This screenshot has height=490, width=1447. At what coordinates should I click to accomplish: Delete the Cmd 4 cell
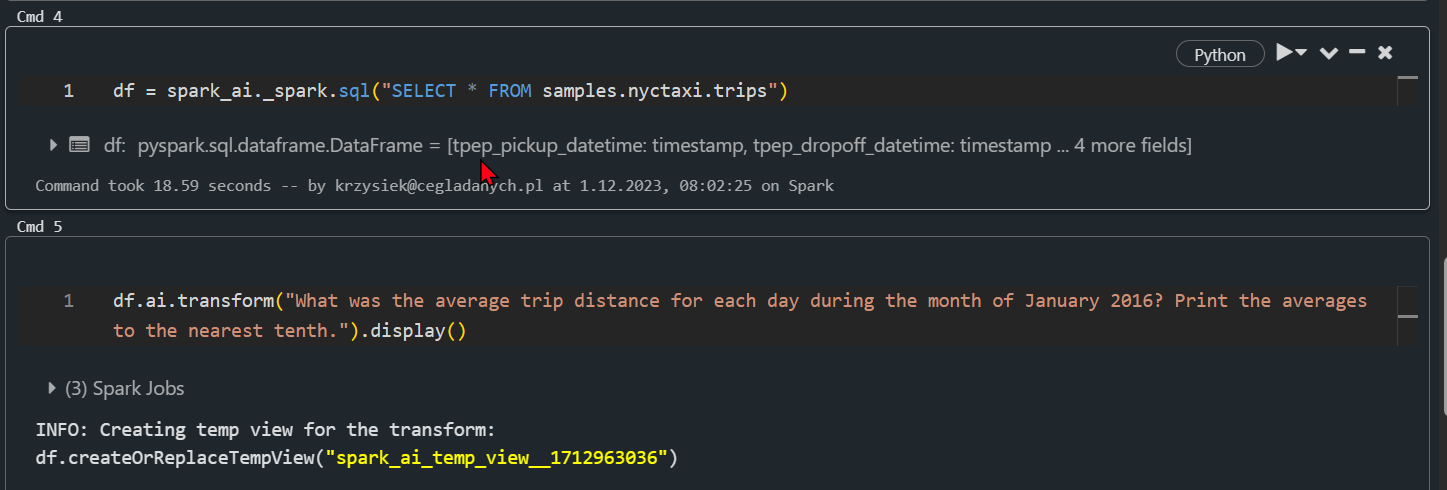tap(1385, 53)
